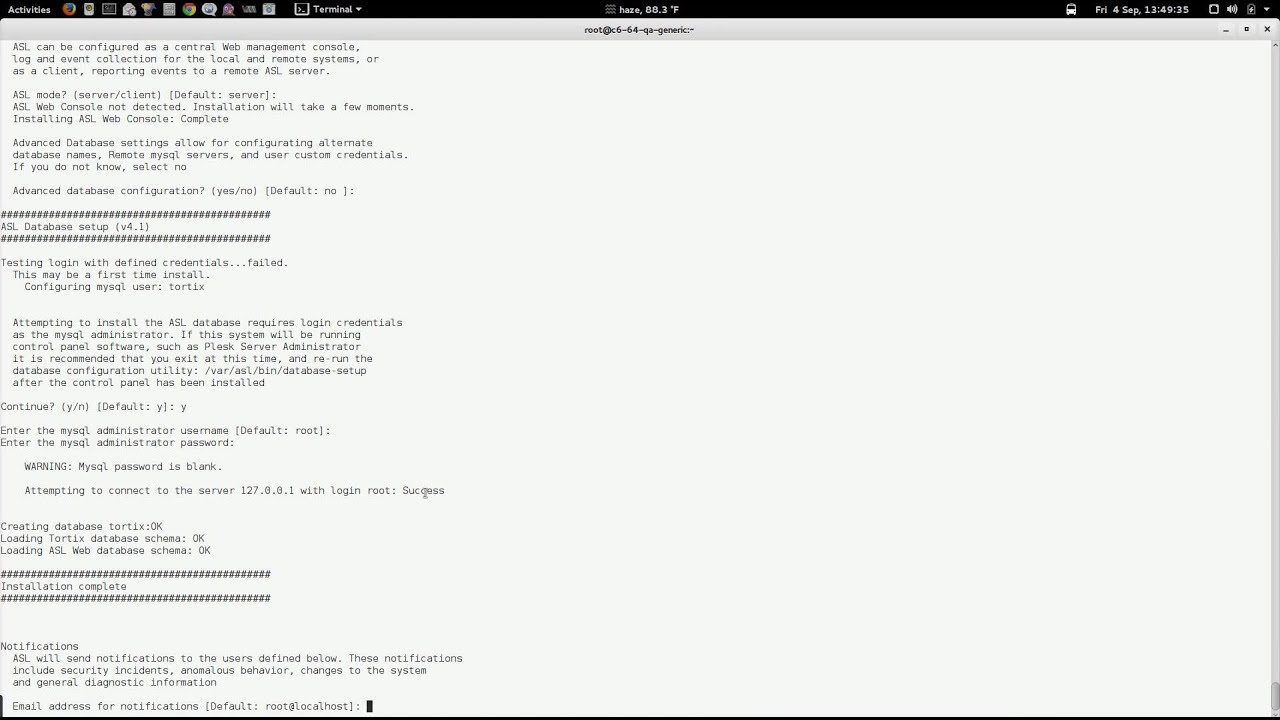This screenshot has height=720, width=1280.
Task: Click 'This may be a first time install.' line
Action: tap(111, 275)
